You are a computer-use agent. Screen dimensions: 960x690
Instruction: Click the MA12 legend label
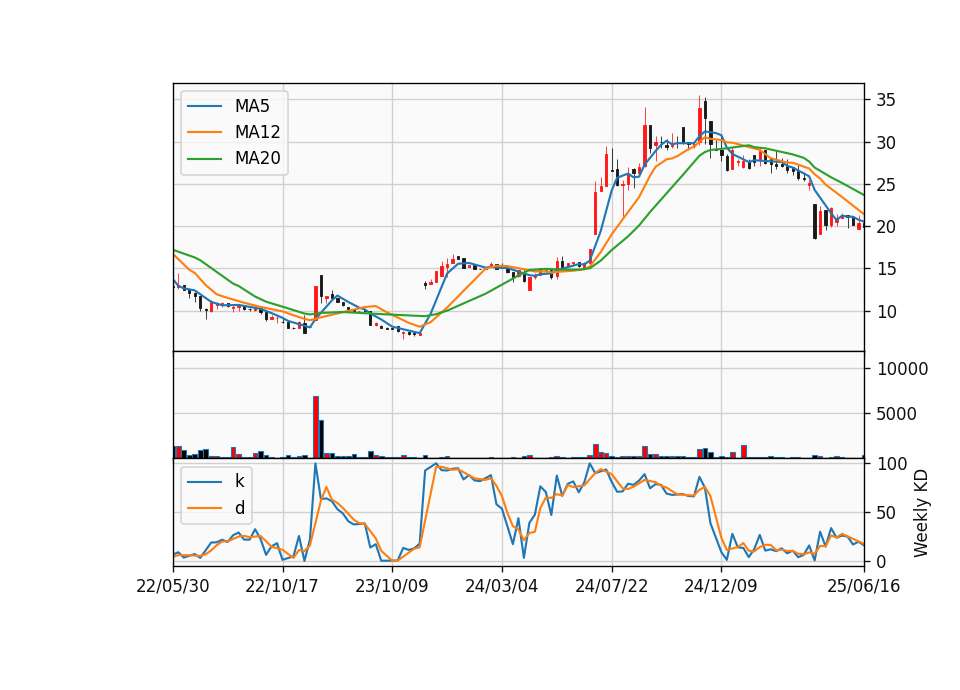coord(257,132)
